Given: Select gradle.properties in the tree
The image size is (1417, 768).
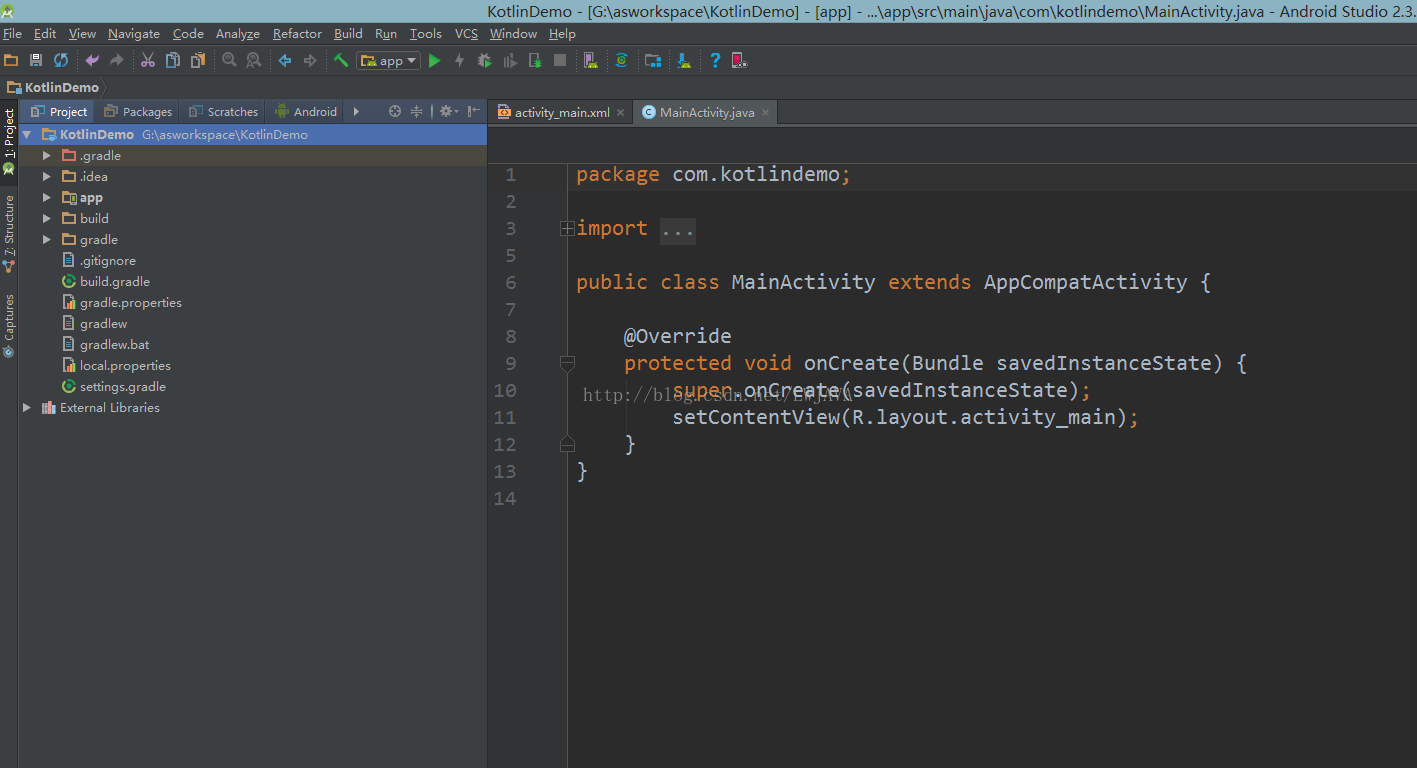Looking at the screenshot, I should 121,302.
